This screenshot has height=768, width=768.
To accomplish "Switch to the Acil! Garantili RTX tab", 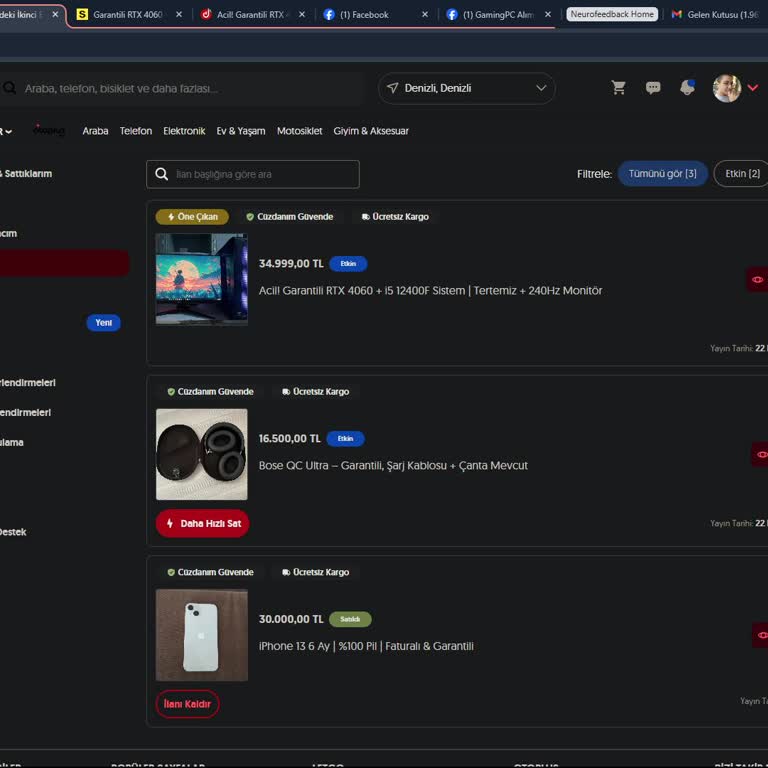I will [x=250, y=15].
